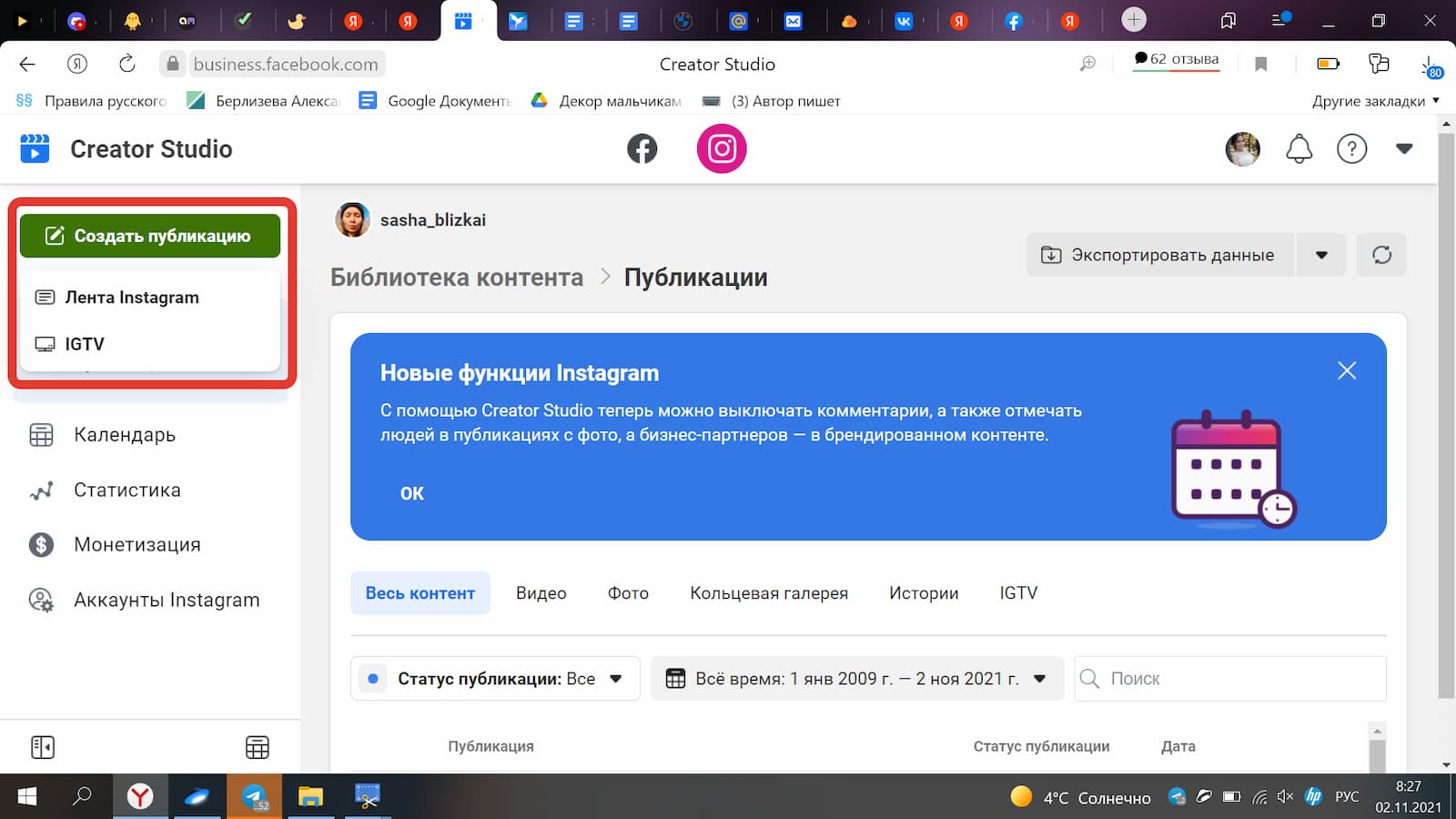Switch to the Видео tab

coord(541,592)
